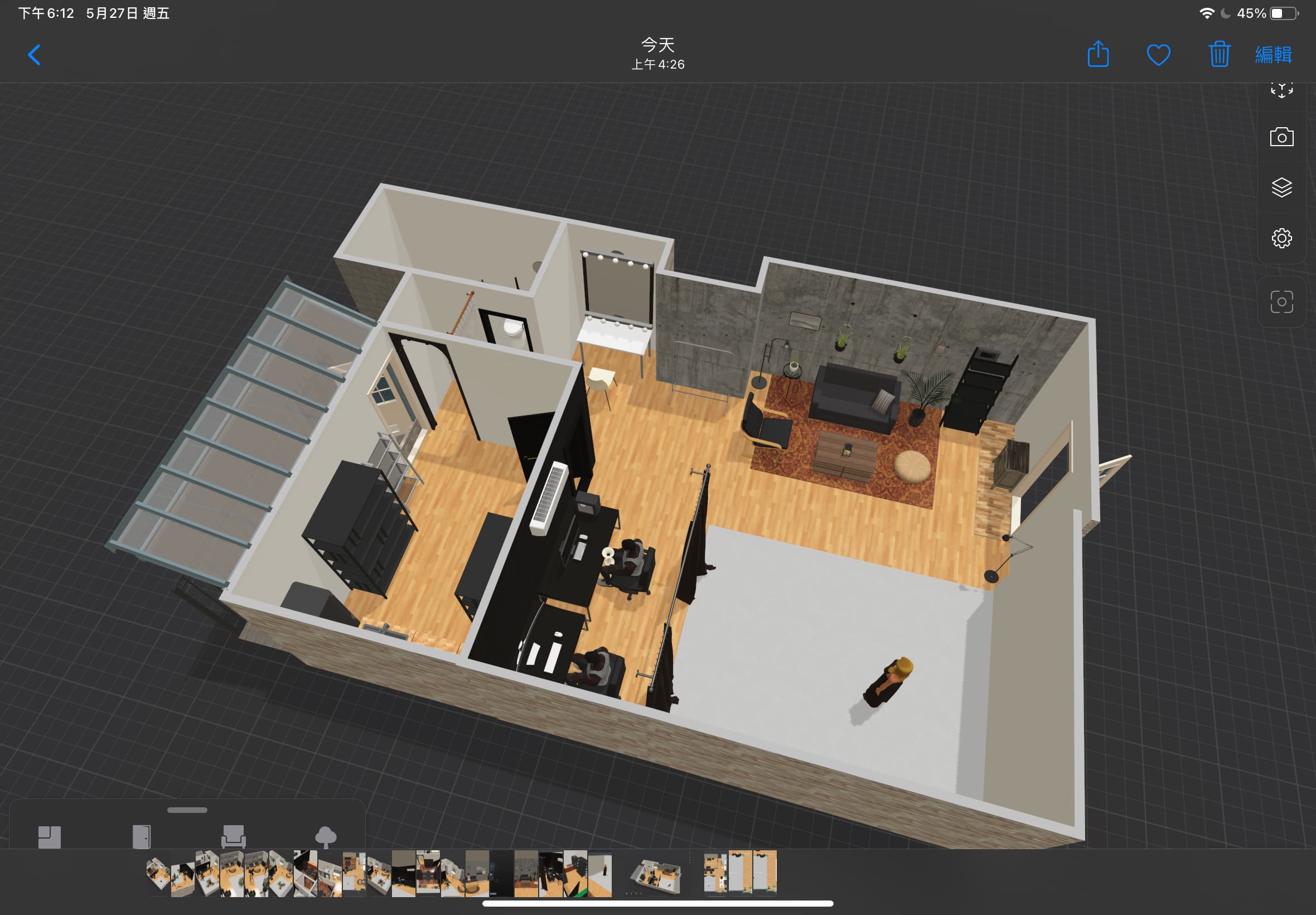Tap the battery percentage indicator
Image resolution: width=1316 pixels, height=915 pixels.
1251,13
